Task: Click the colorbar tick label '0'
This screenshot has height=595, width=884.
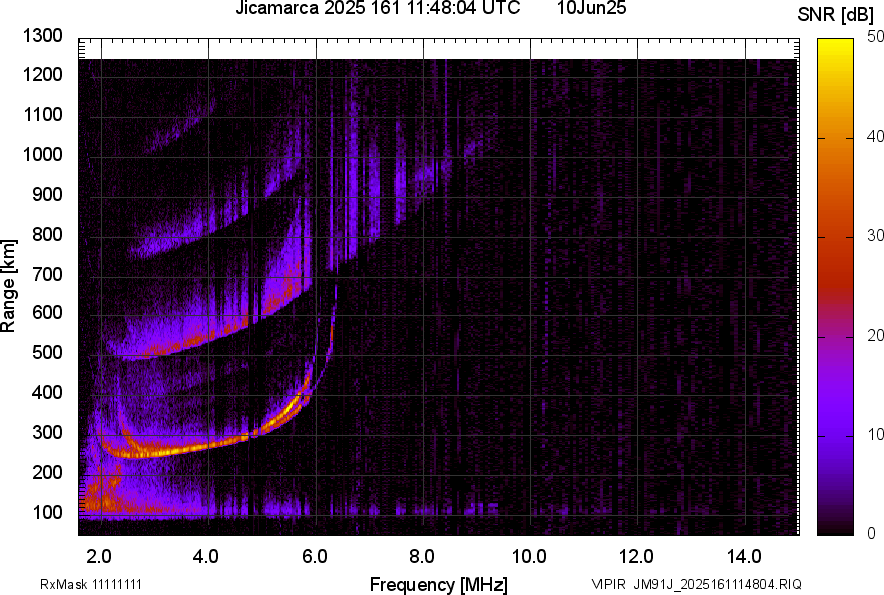Action: pos(872,533)
